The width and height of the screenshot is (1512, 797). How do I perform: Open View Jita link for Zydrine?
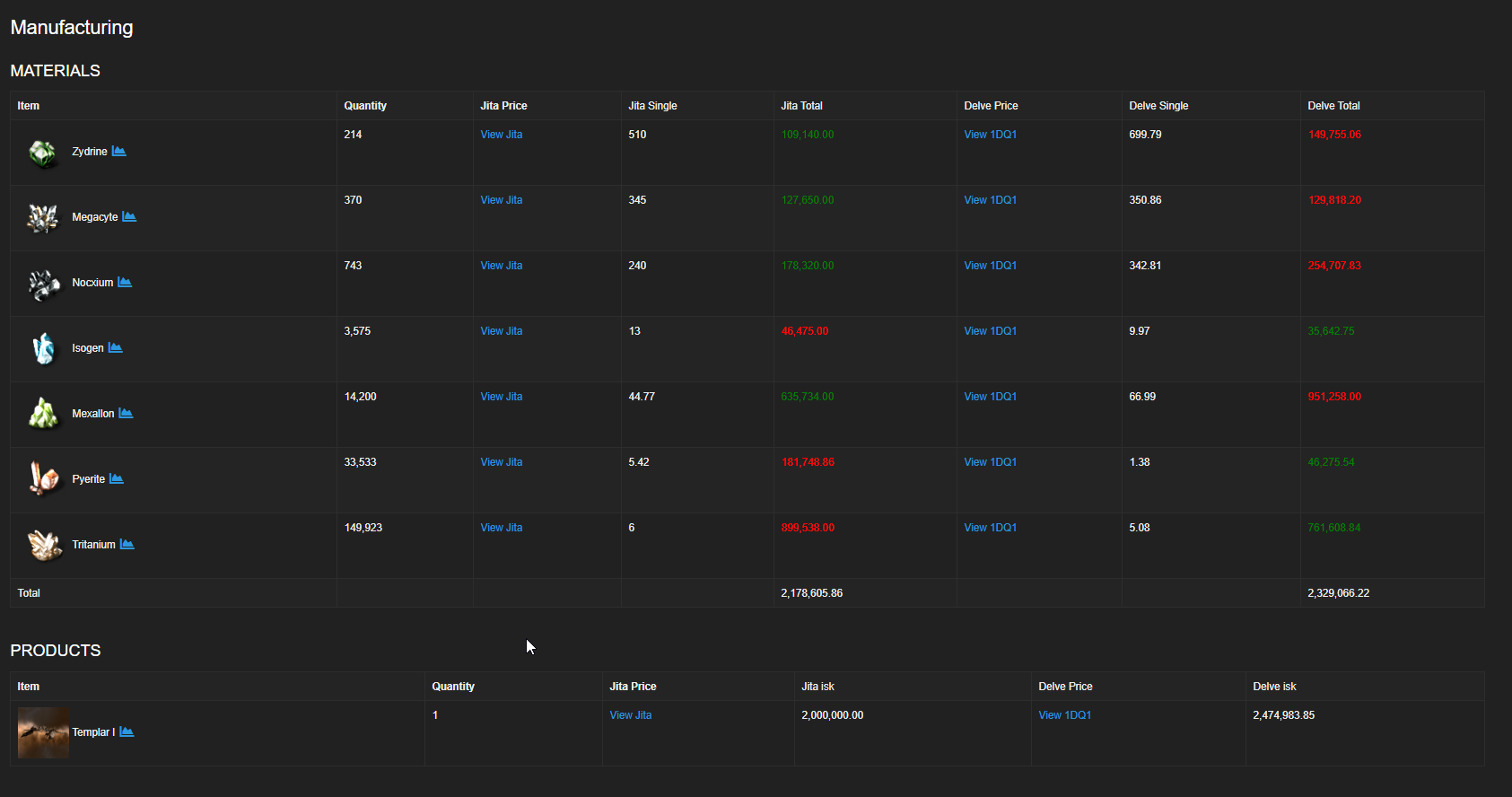click(501, 135)
